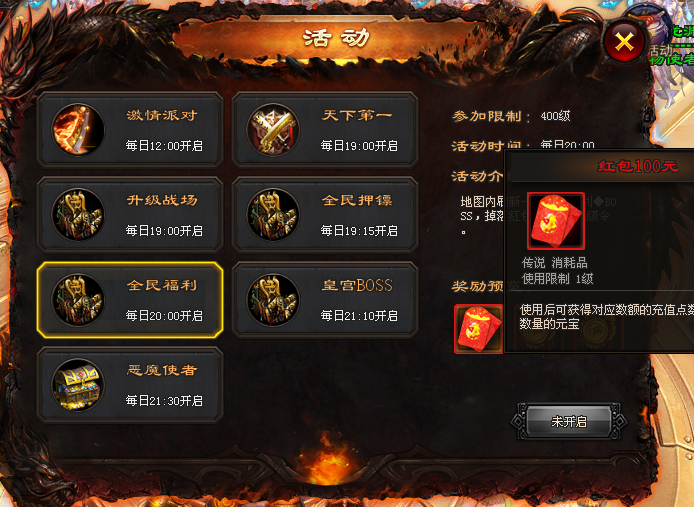The height and width of the screenshot is (507, 694).
Task: Choose the 恶魔使者 21:30 activity
Action: (130, 385)
